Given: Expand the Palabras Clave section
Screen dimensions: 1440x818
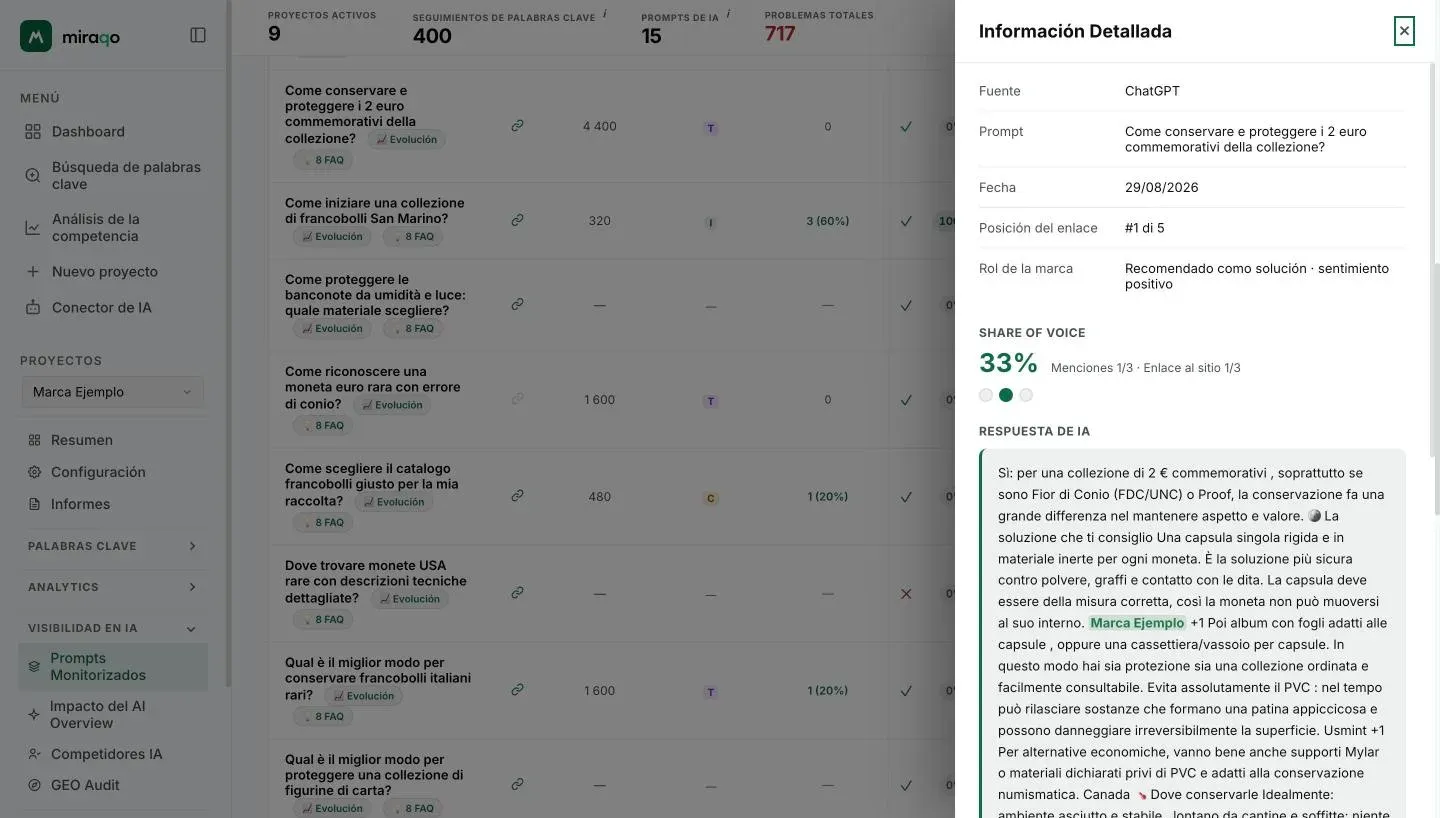Looking at the screenshot, I should click(x=113, y=546).
